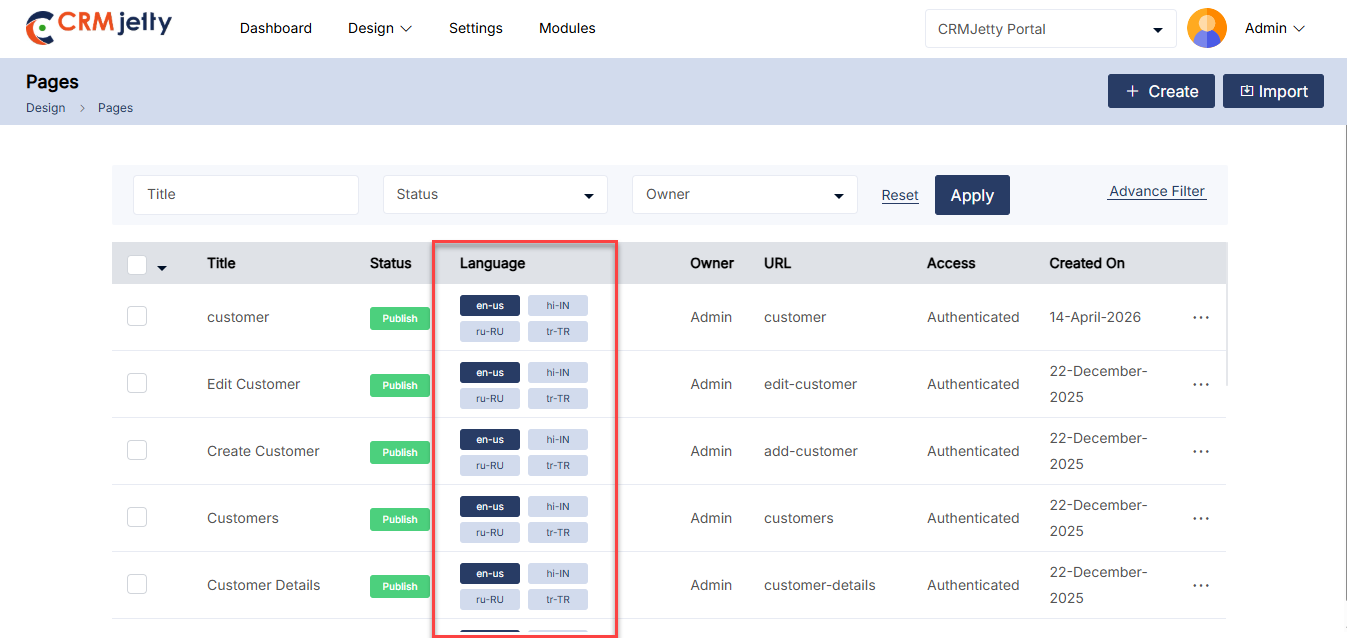Click the Create button
The image size is (1347, 638).
point(1160,91)
